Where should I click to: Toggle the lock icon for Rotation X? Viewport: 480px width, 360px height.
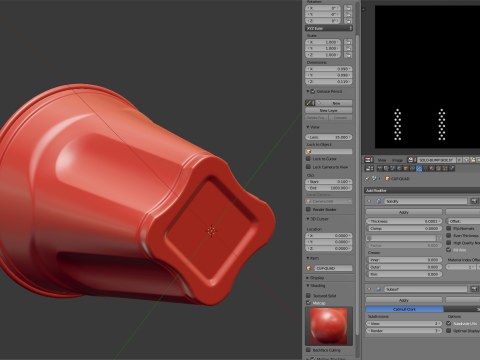pyautogui.click(x=348, y=8)
